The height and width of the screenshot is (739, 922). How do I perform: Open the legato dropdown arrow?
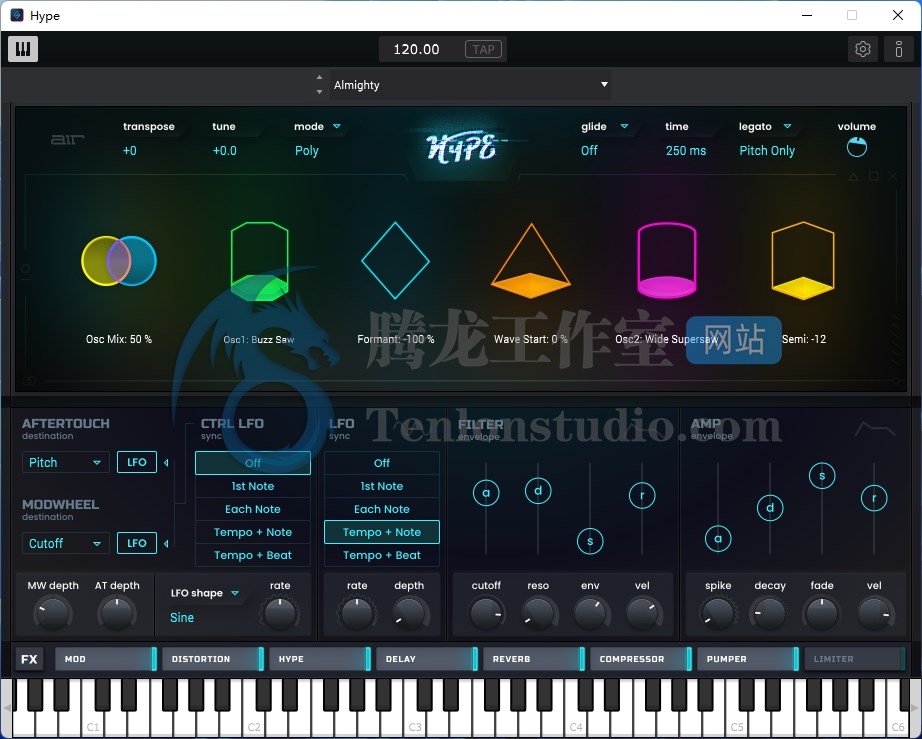(787, 126)
